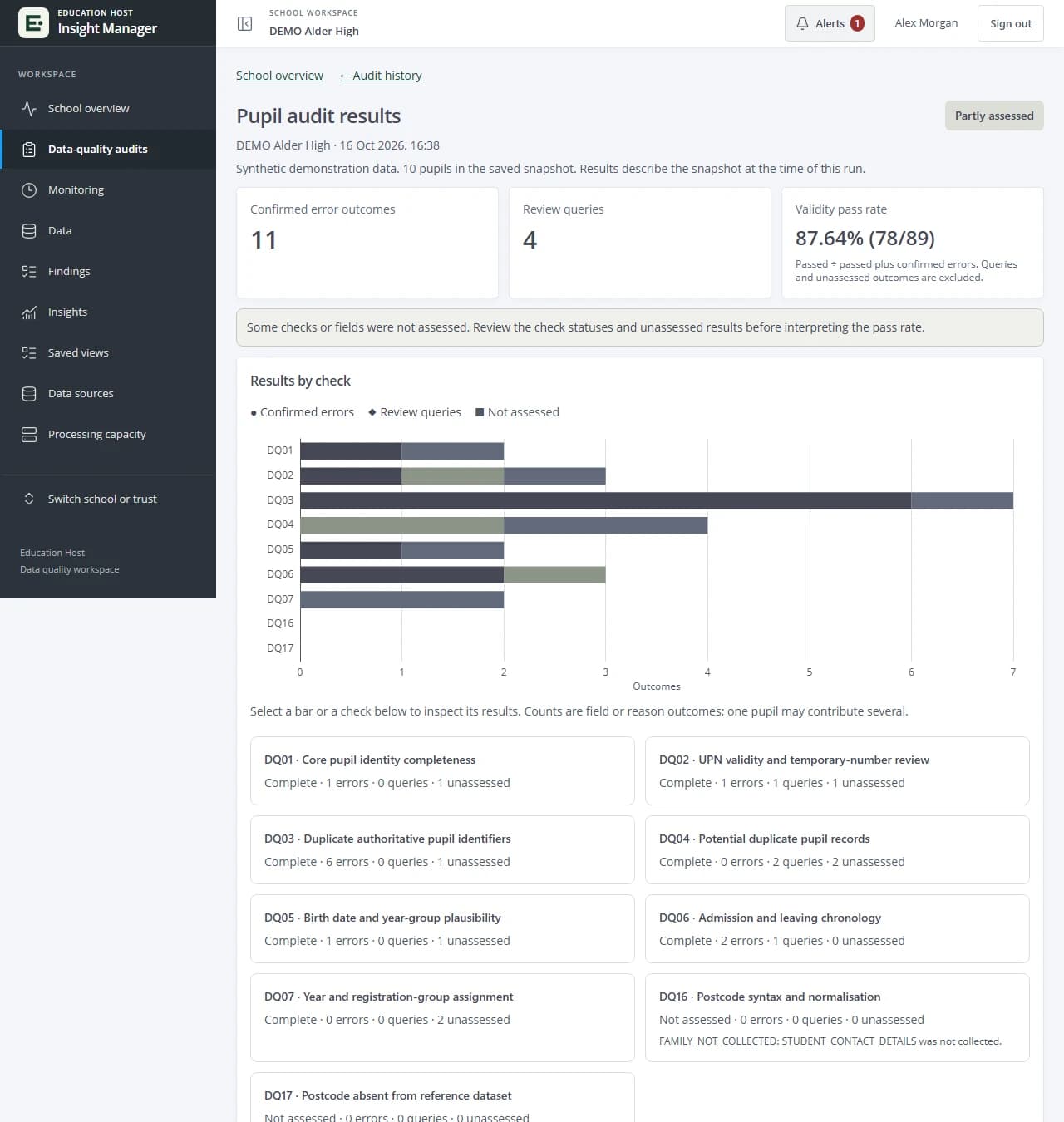Screen dimensions: 1064x1122
Task: Click the Confirmed error outcomes value 11
Action: pyautogui.click(x=264, y=240)
